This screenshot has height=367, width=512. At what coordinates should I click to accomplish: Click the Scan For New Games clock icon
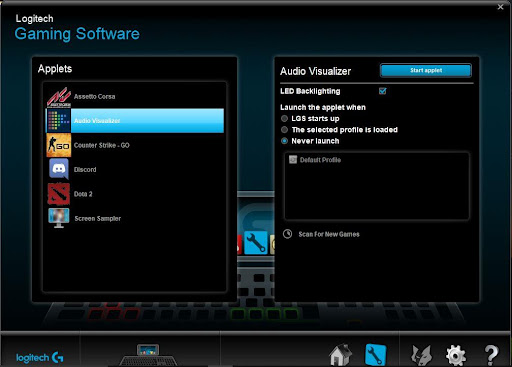287,234
